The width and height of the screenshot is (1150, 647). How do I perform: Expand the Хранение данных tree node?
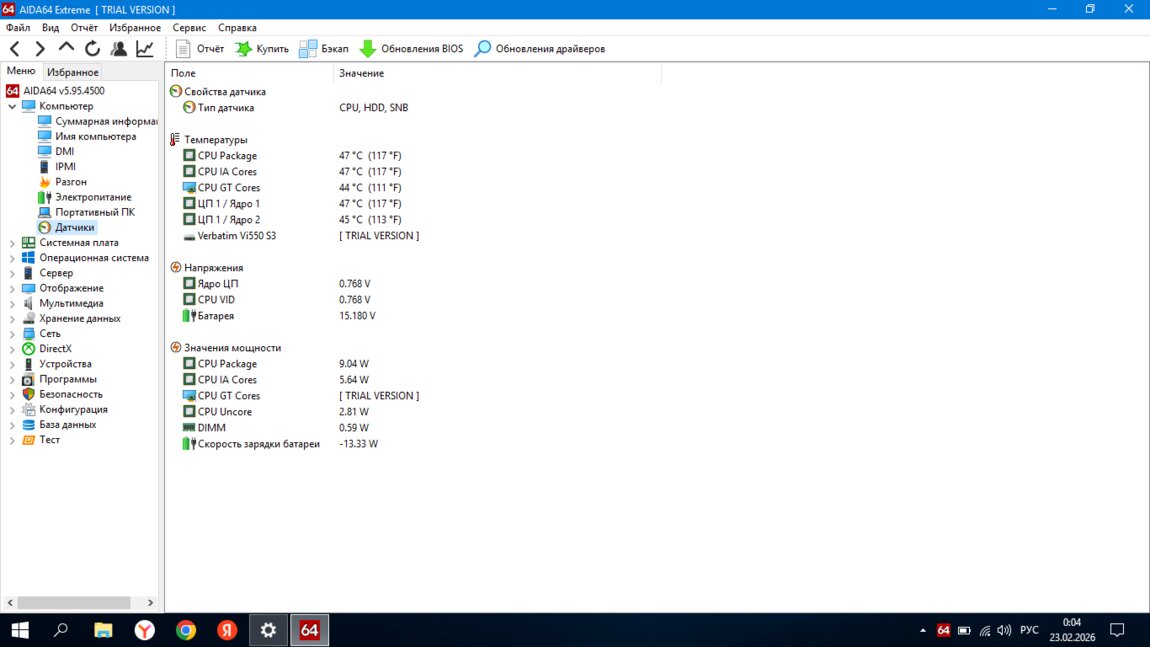point(12,319)
